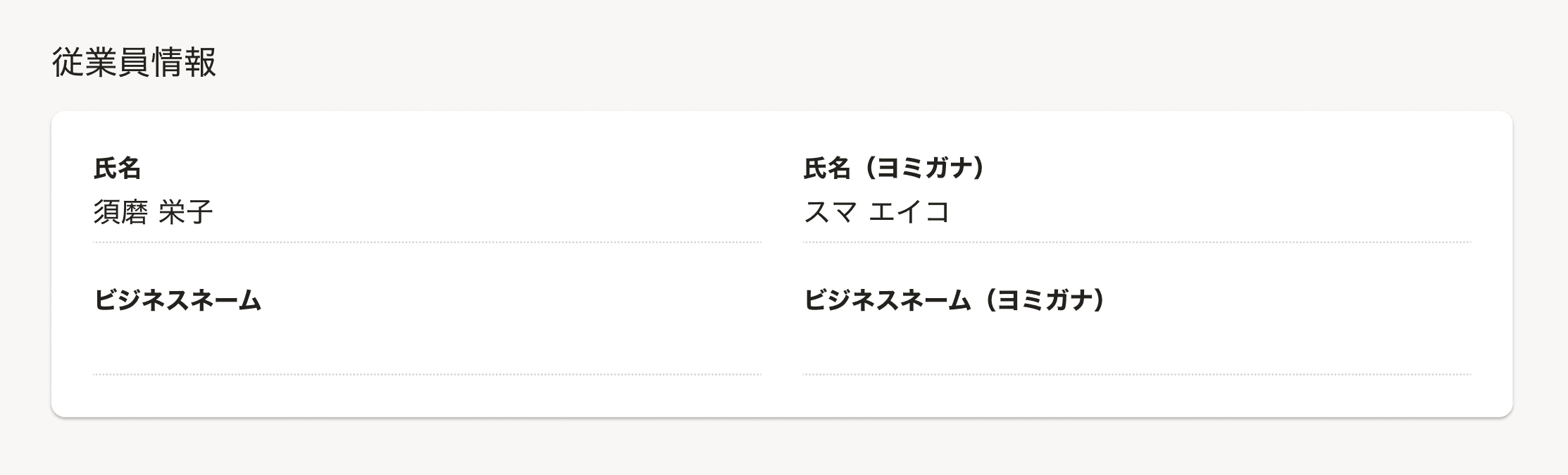Click the dotted line under ビジネスネーム（ヨミガナ）
Screen dimensions: 1568x475
pyautogui.click(x=1141, y=374)
